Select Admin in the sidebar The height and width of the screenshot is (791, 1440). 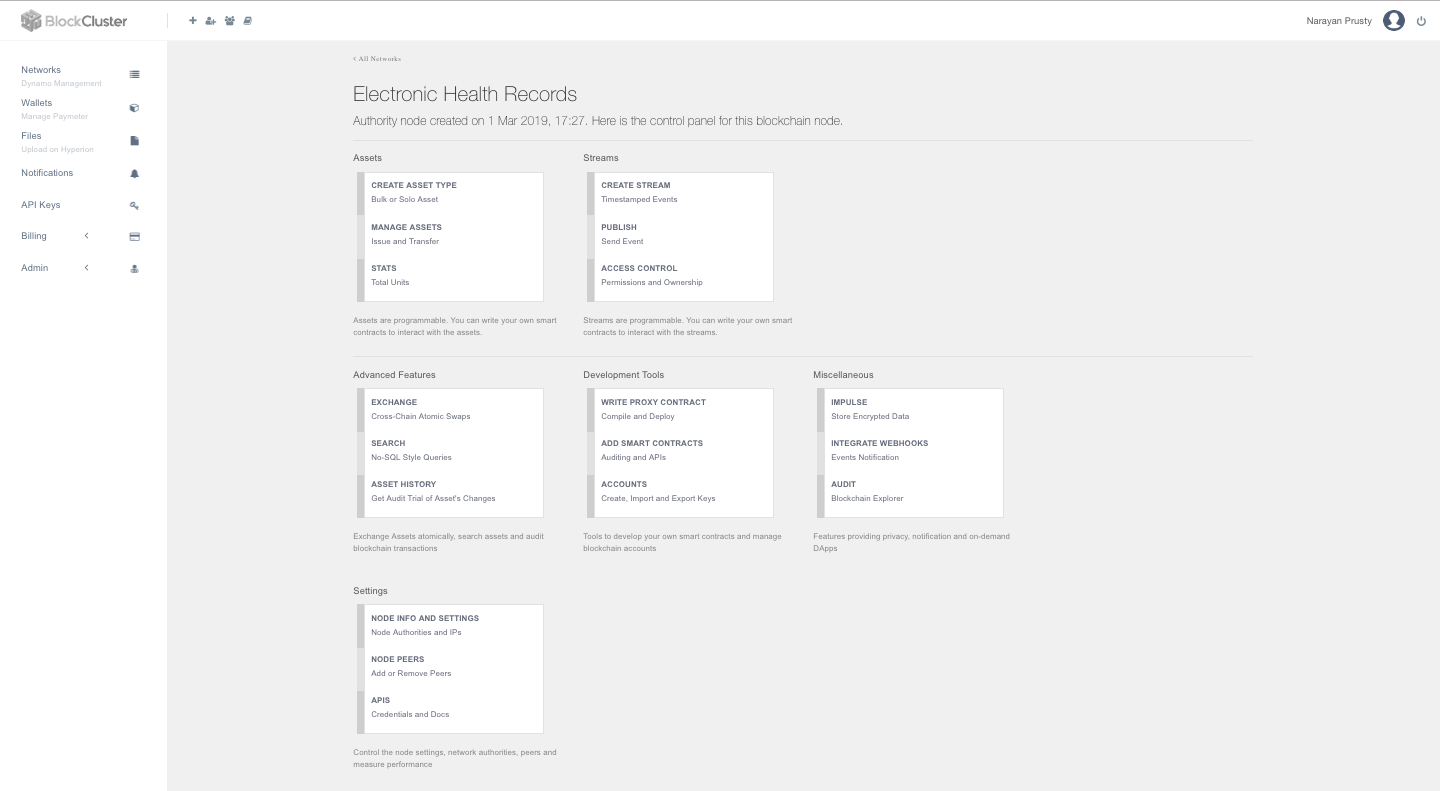(x=35, y=268)
